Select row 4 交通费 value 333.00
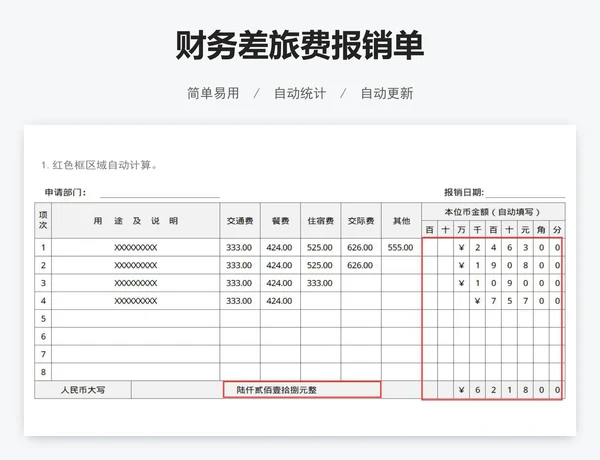 240,301
